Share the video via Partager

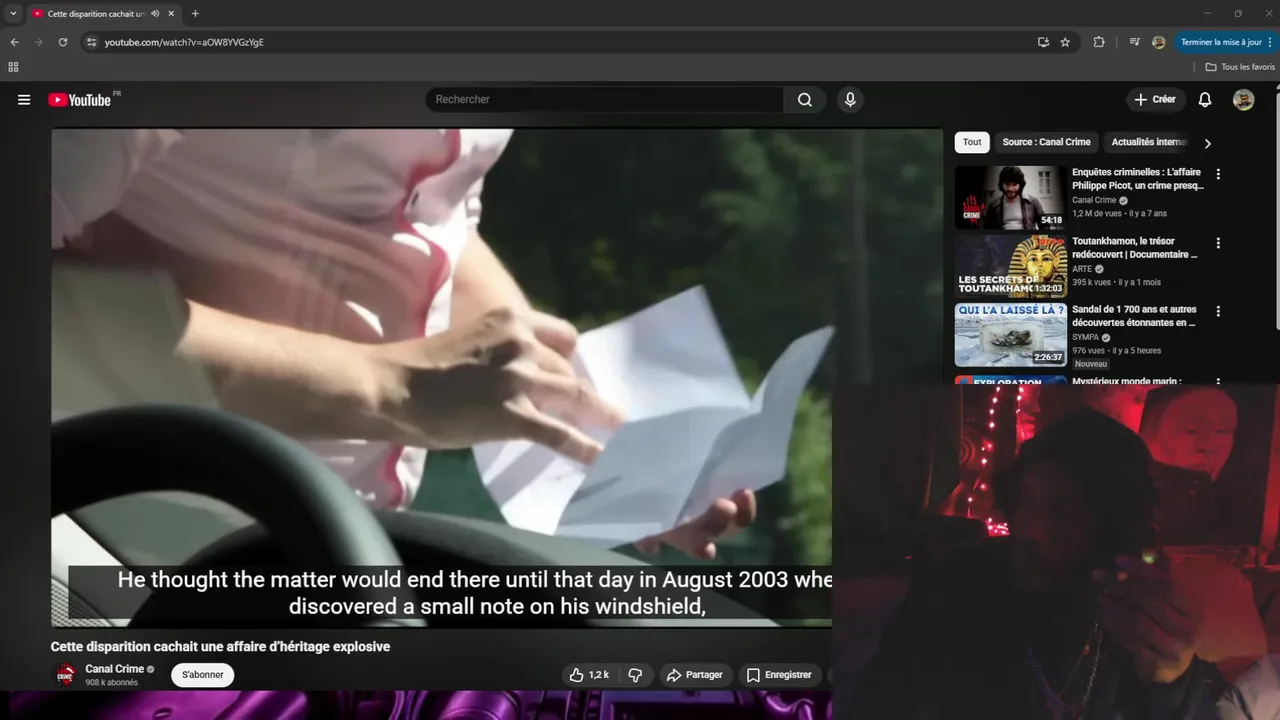pyautogui.click(x=694, y=675)
